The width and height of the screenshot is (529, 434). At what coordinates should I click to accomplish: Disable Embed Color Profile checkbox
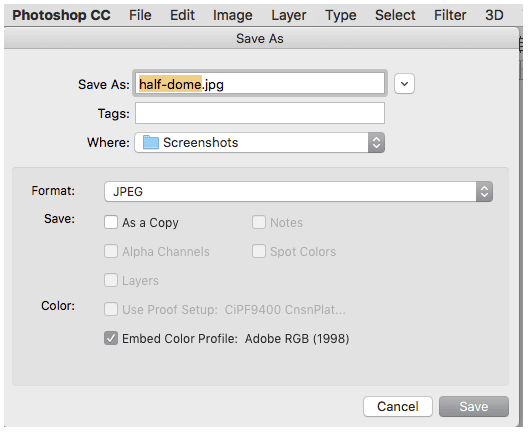[x=111, y=338]
